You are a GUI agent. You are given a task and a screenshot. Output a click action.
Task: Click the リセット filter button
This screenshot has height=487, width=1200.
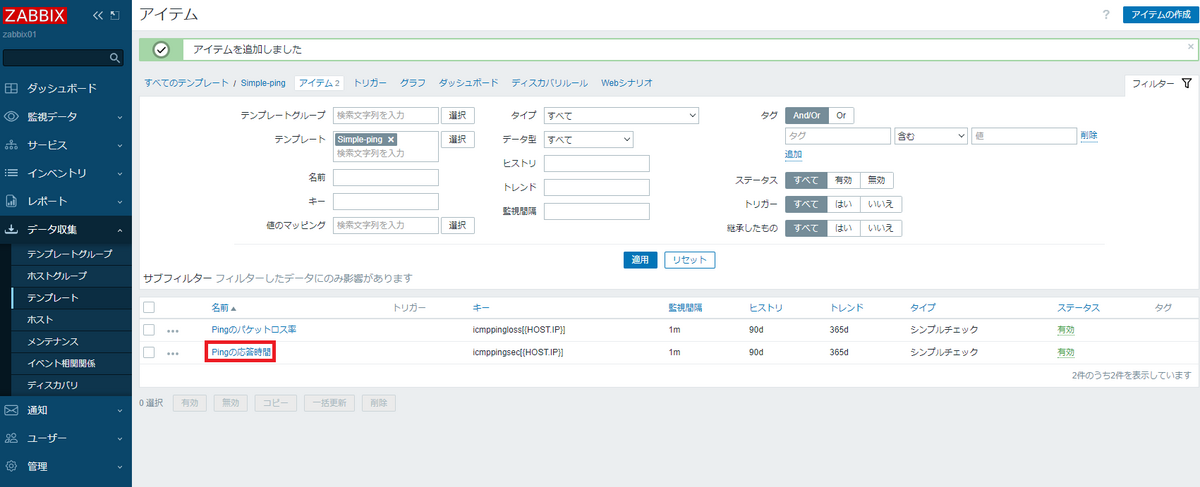tap(689, 260)
